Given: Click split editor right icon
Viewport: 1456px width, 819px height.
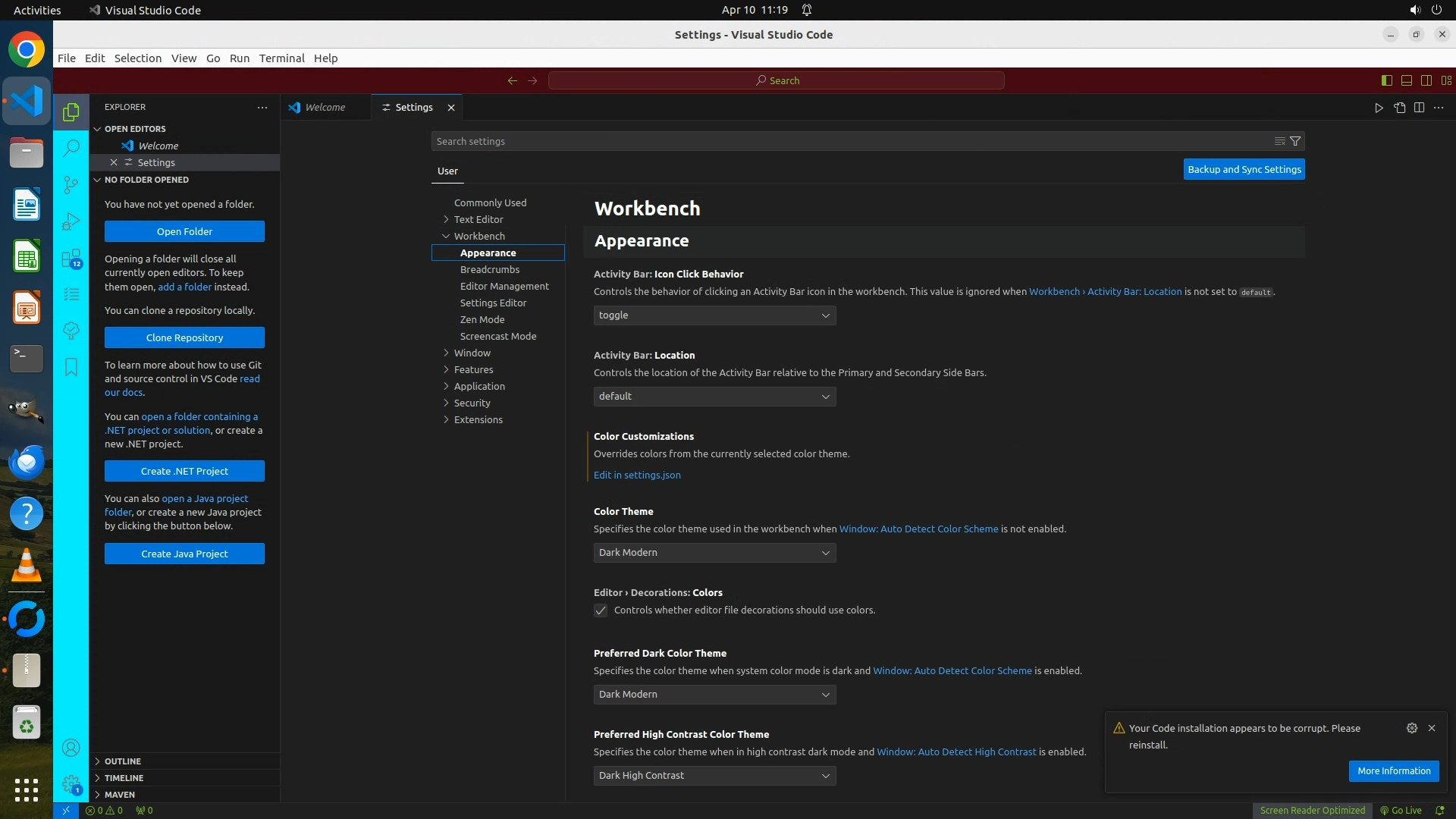Looking at the screenshot, I should (x=1419, y=108).
